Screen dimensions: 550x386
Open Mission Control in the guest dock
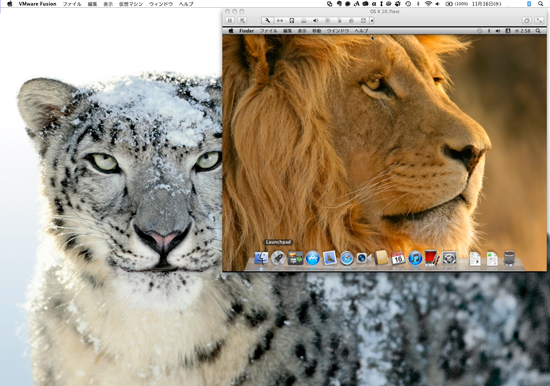295,258
